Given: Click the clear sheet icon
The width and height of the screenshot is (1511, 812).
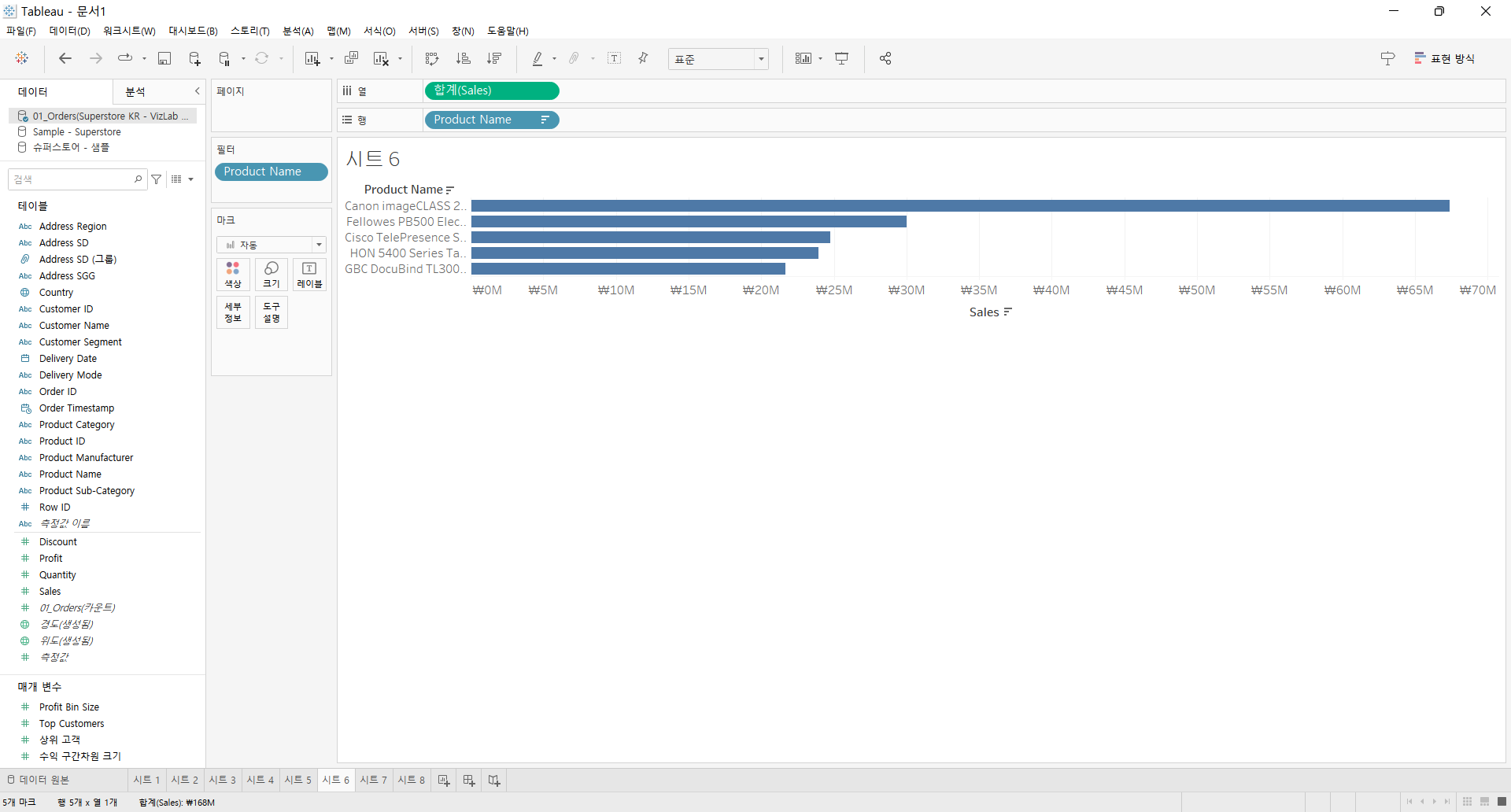Looking at the screenshot, I should click(x=381, y=58).
